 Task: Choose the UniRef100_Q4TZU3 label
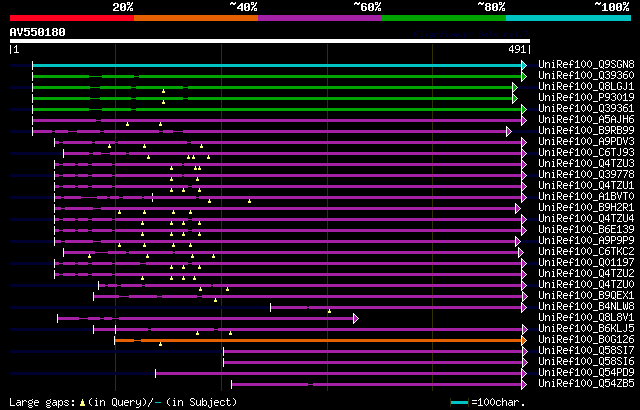pyautogui.click(x=586, y=164)
